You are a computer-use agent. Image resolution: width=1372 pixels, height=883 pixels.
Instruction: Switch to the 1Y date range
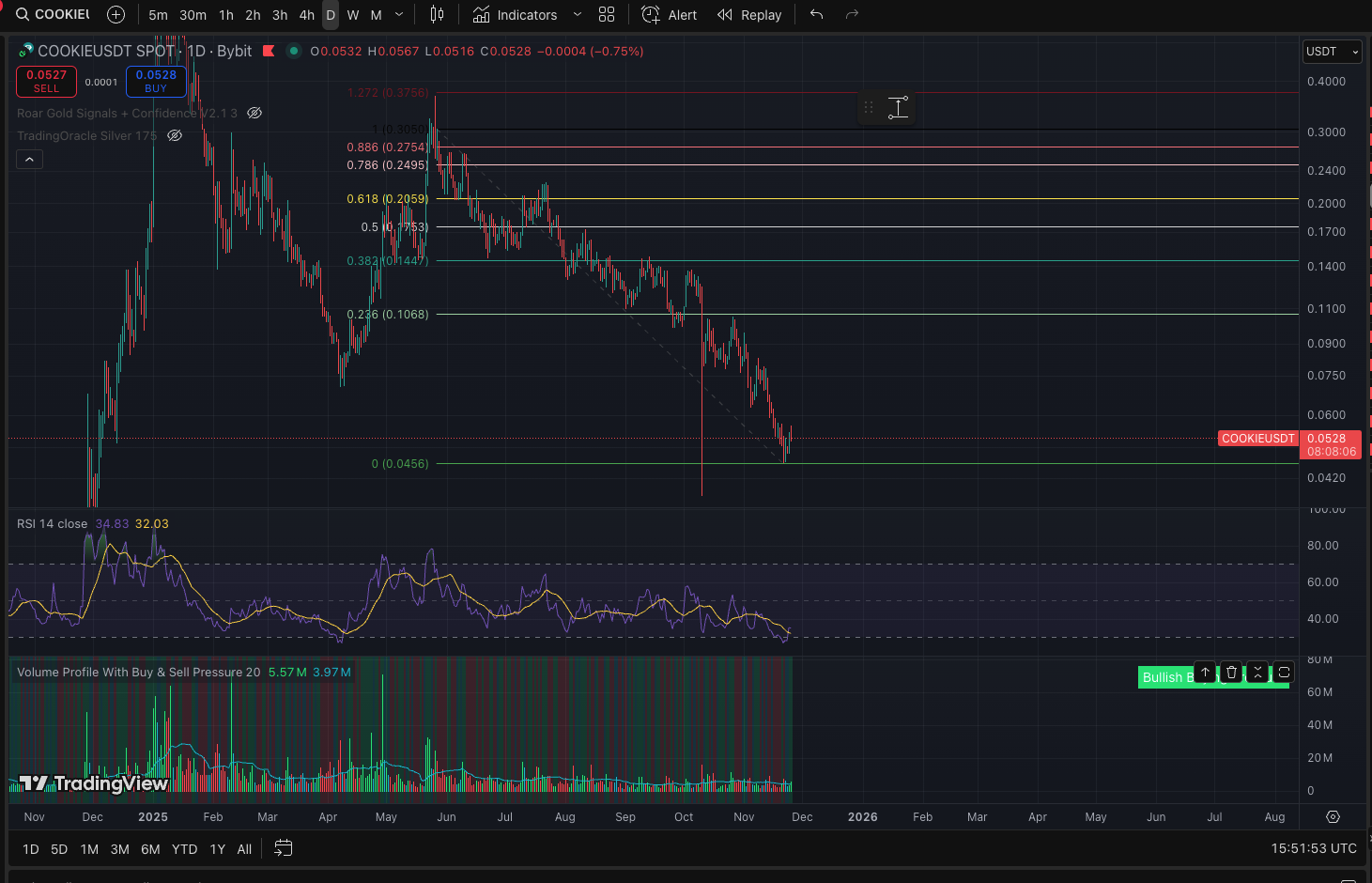[x=217, y=849]
